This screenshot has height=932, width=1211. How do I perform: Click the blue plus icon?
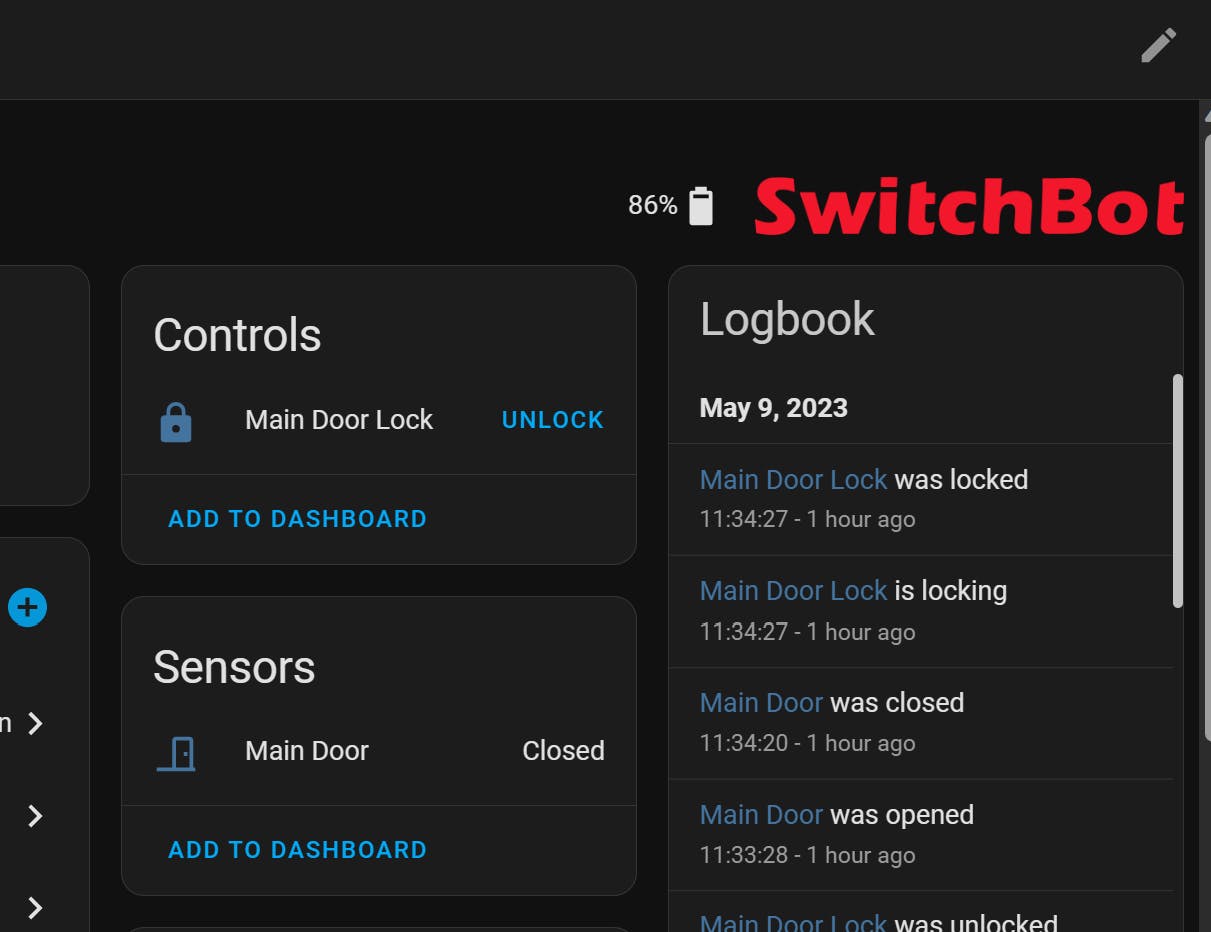tap(27, 607)
